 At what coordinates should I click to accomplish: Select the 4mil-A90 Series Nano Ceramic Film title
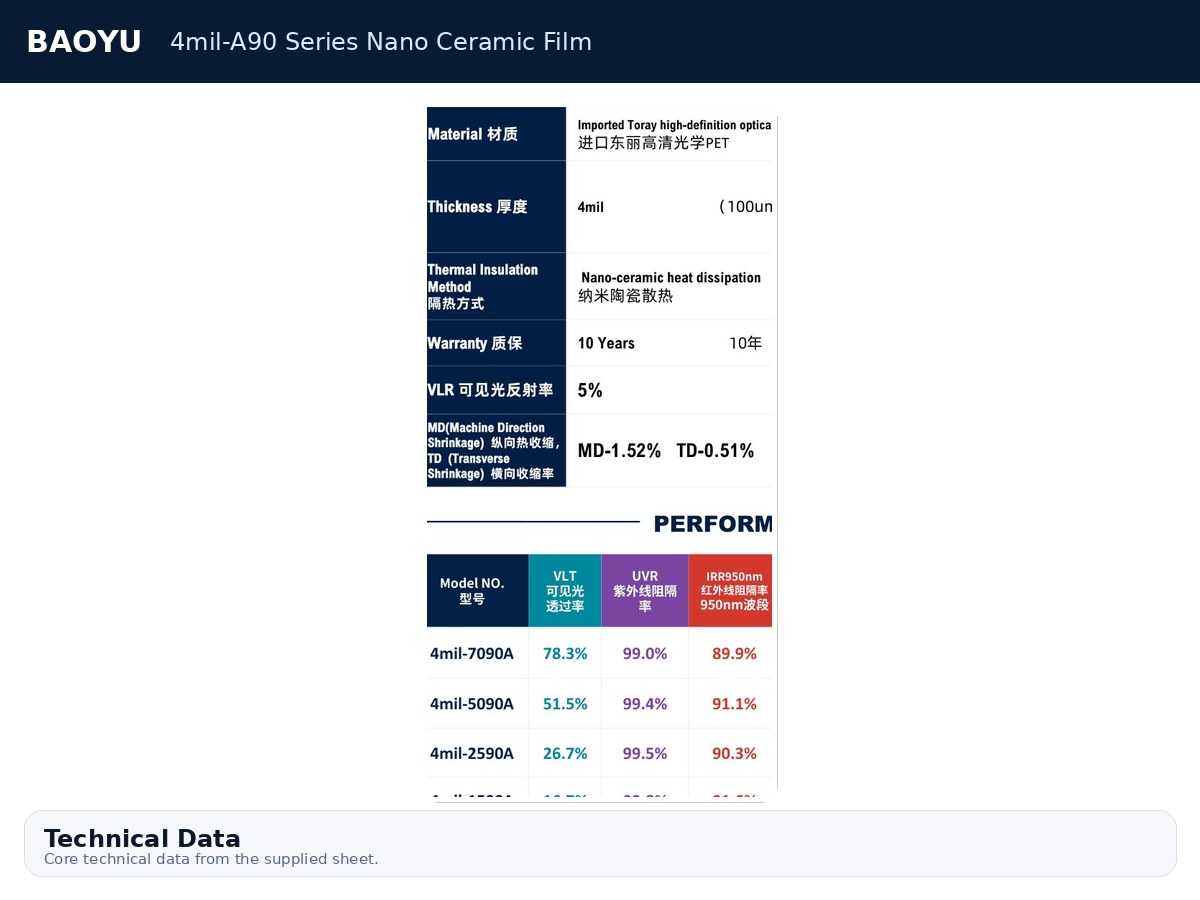381,42
